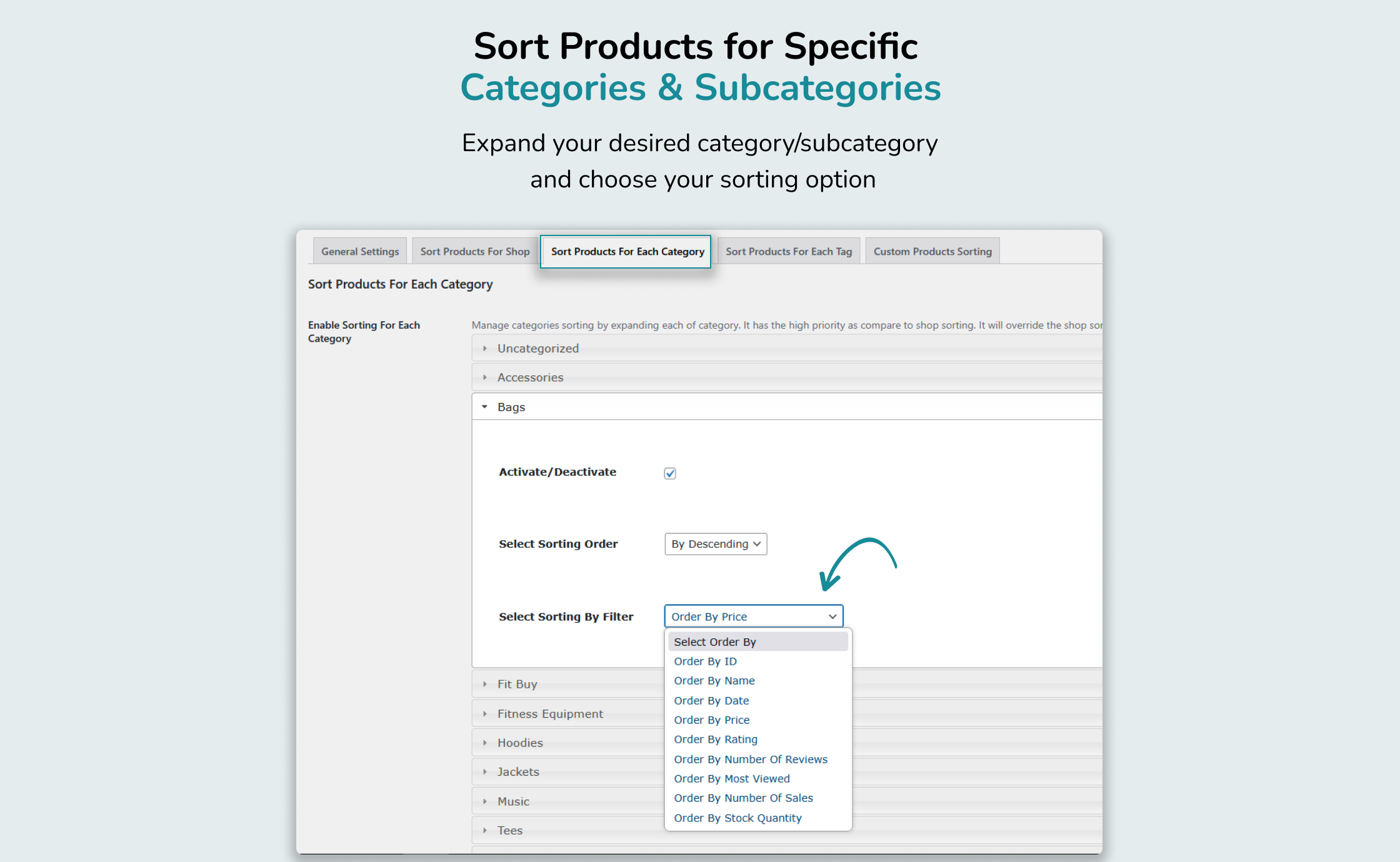Uncheck the Activate/Deactivate checkbox for Bags

[669, 473]
